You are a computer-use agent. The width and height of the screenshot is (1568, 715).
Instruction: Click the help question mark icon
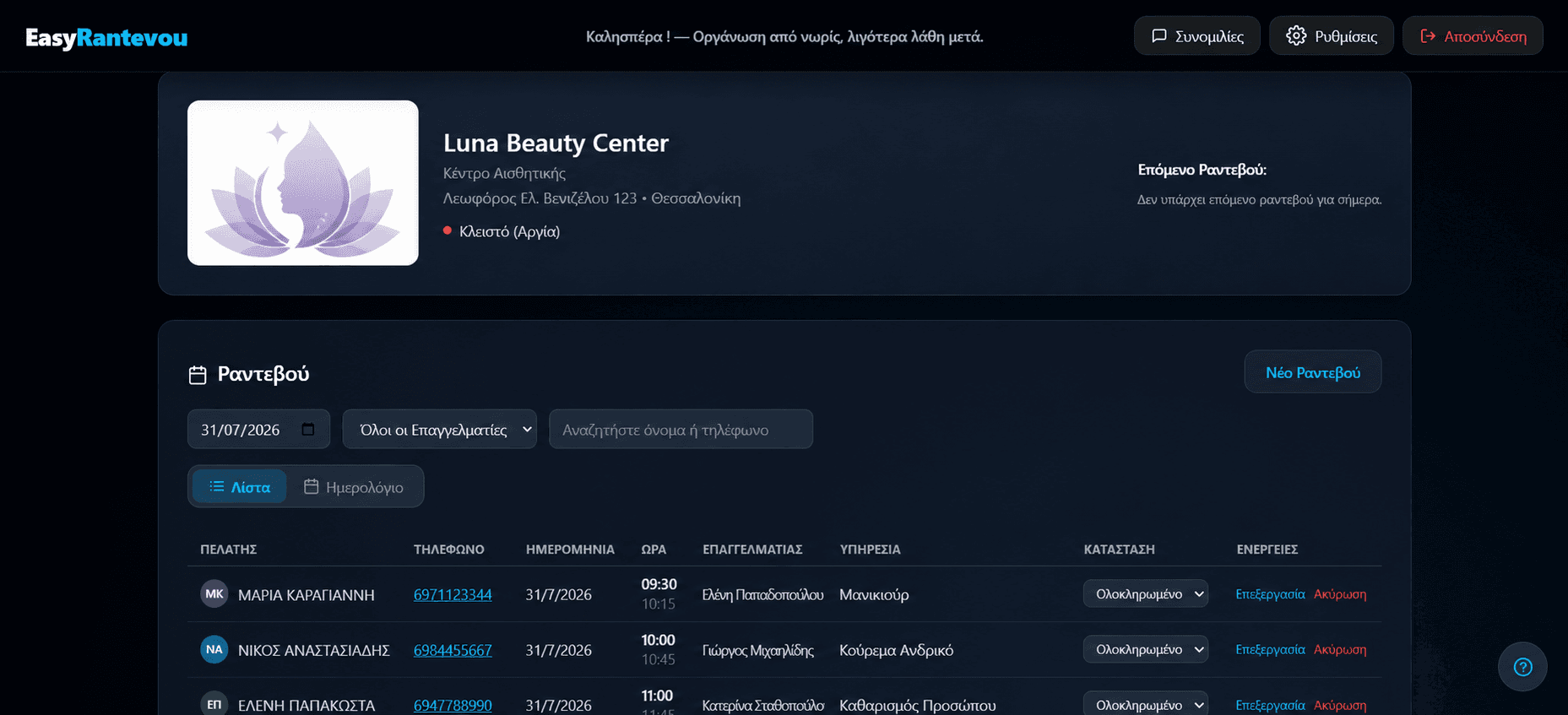(x=1522, y=667)
